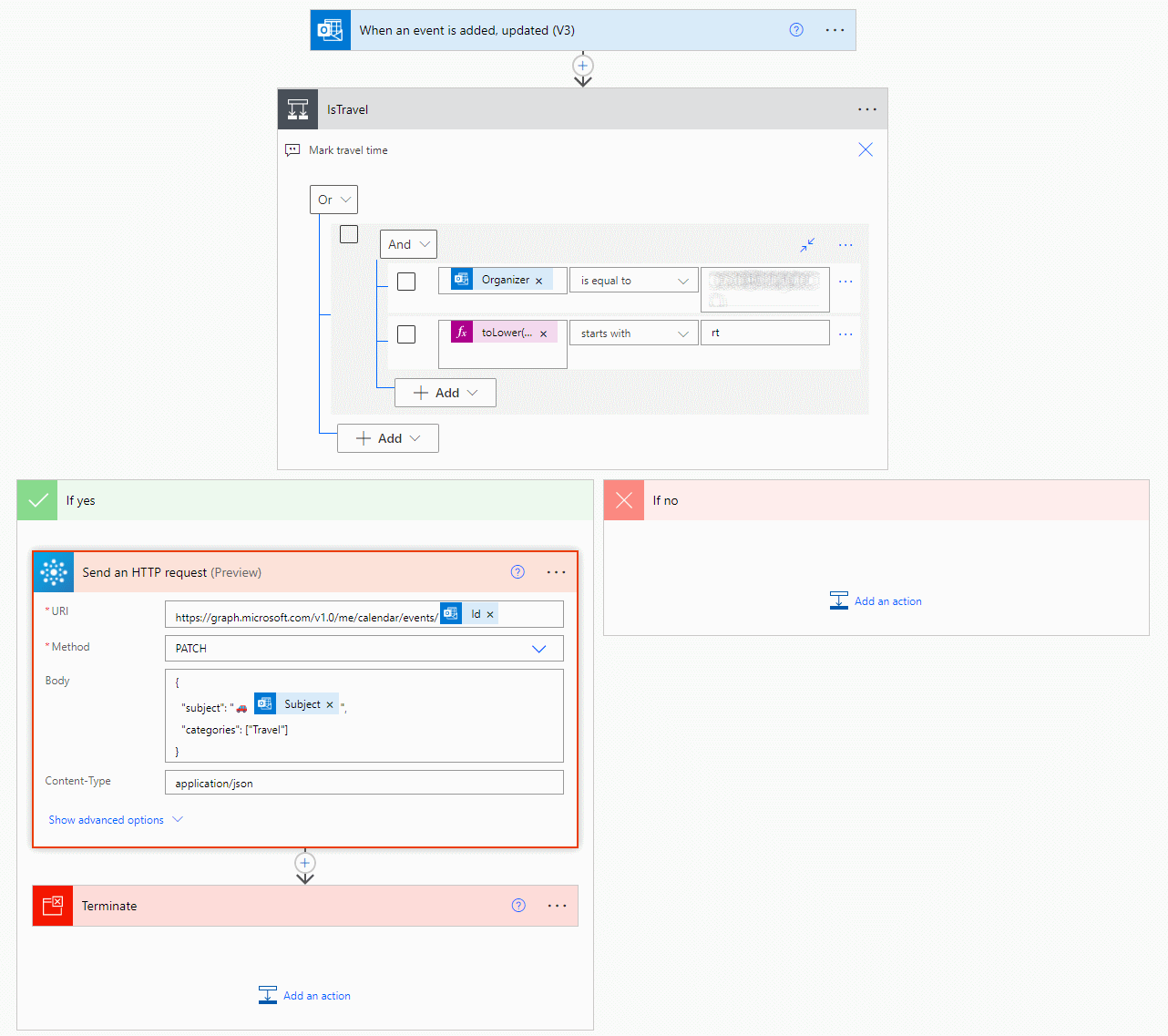Open Add dropdown inside the And group

coord(446,393)
